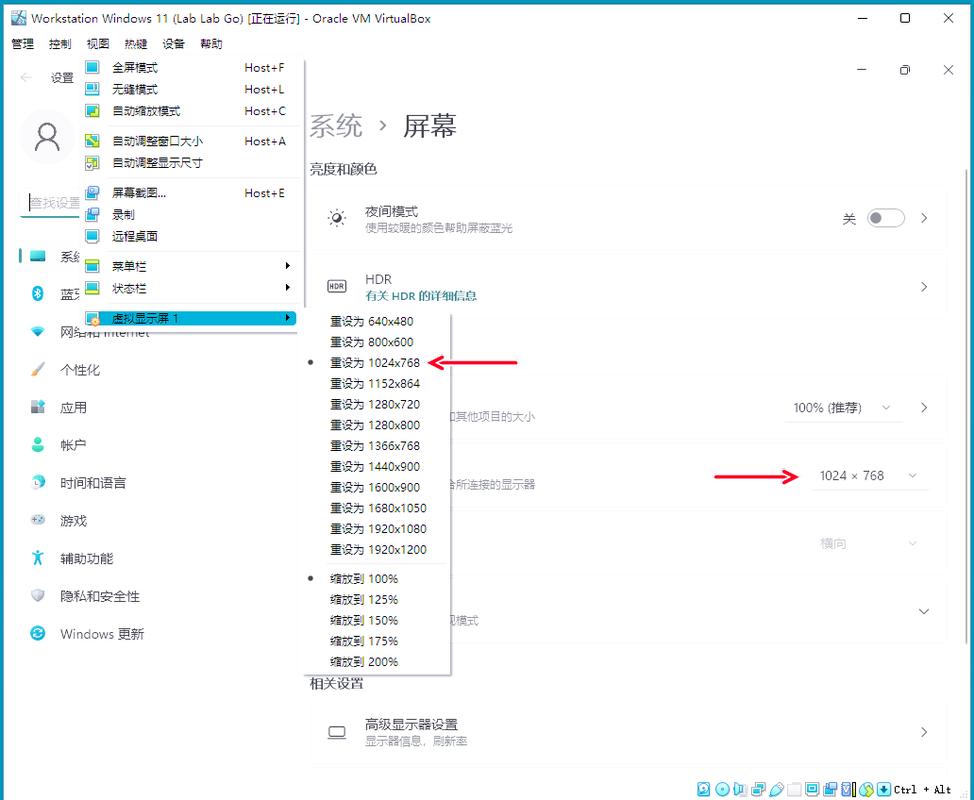Screen dimensions: 974x800
Task: Click the hard disk status icon
Action: [703, 789]
